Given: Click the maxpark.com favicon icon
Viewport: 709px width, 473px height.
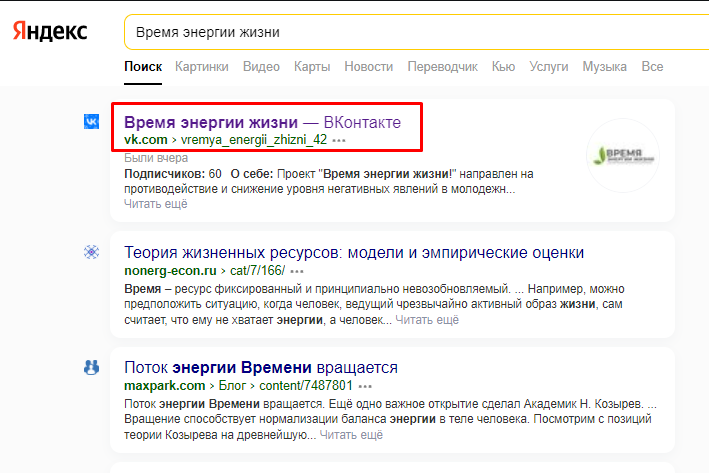Looking at the screenshot, I should pyautogui.click(x=91, y=367).
